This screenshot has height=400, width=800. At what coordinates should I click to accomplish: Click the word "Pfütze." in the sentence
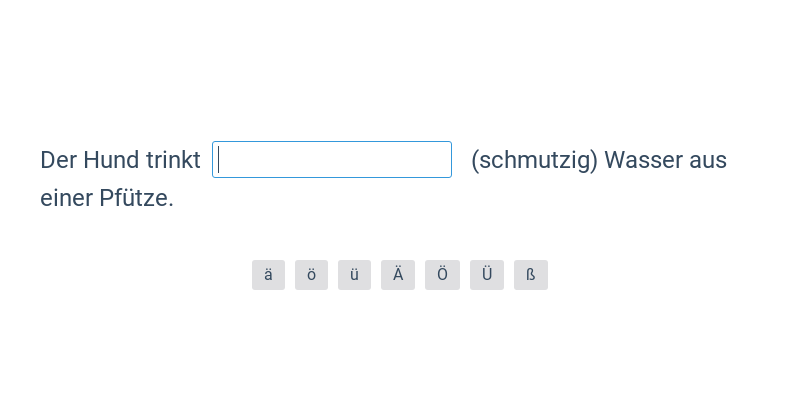[x=136, y=198]
